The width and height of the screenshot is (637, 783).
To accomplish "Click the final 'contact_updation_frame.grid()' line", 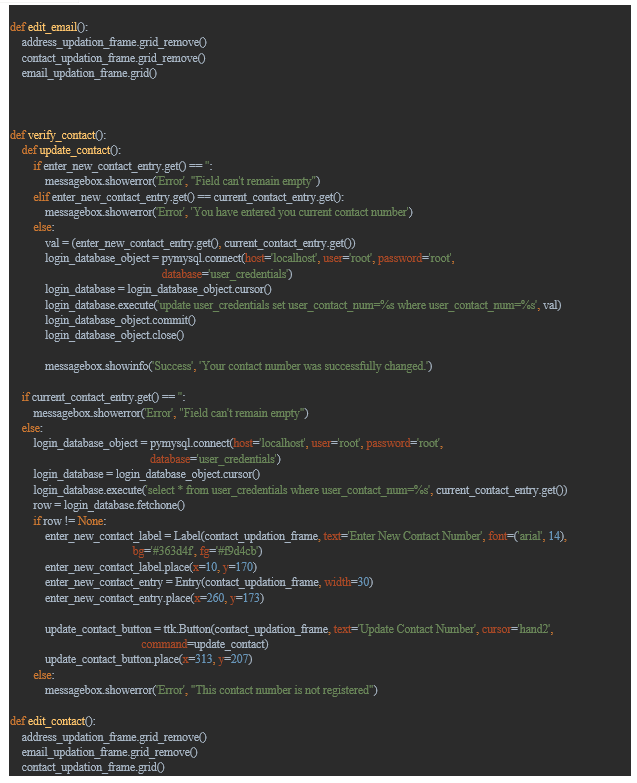I will [x=93, y=767].
